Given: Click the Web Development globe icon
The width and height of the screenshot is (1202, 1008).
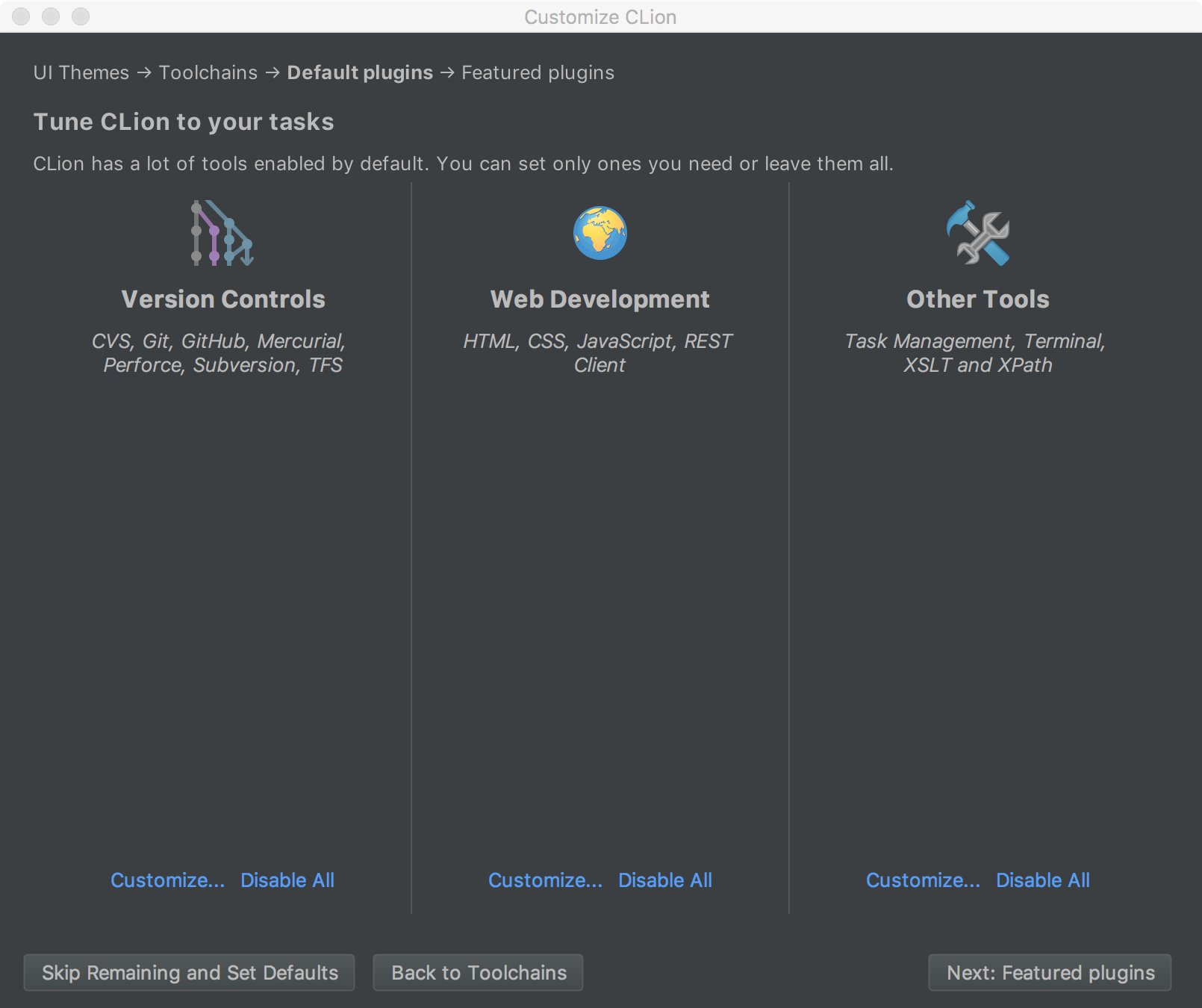Looking at the screenshot, I should tap(600, 233).
